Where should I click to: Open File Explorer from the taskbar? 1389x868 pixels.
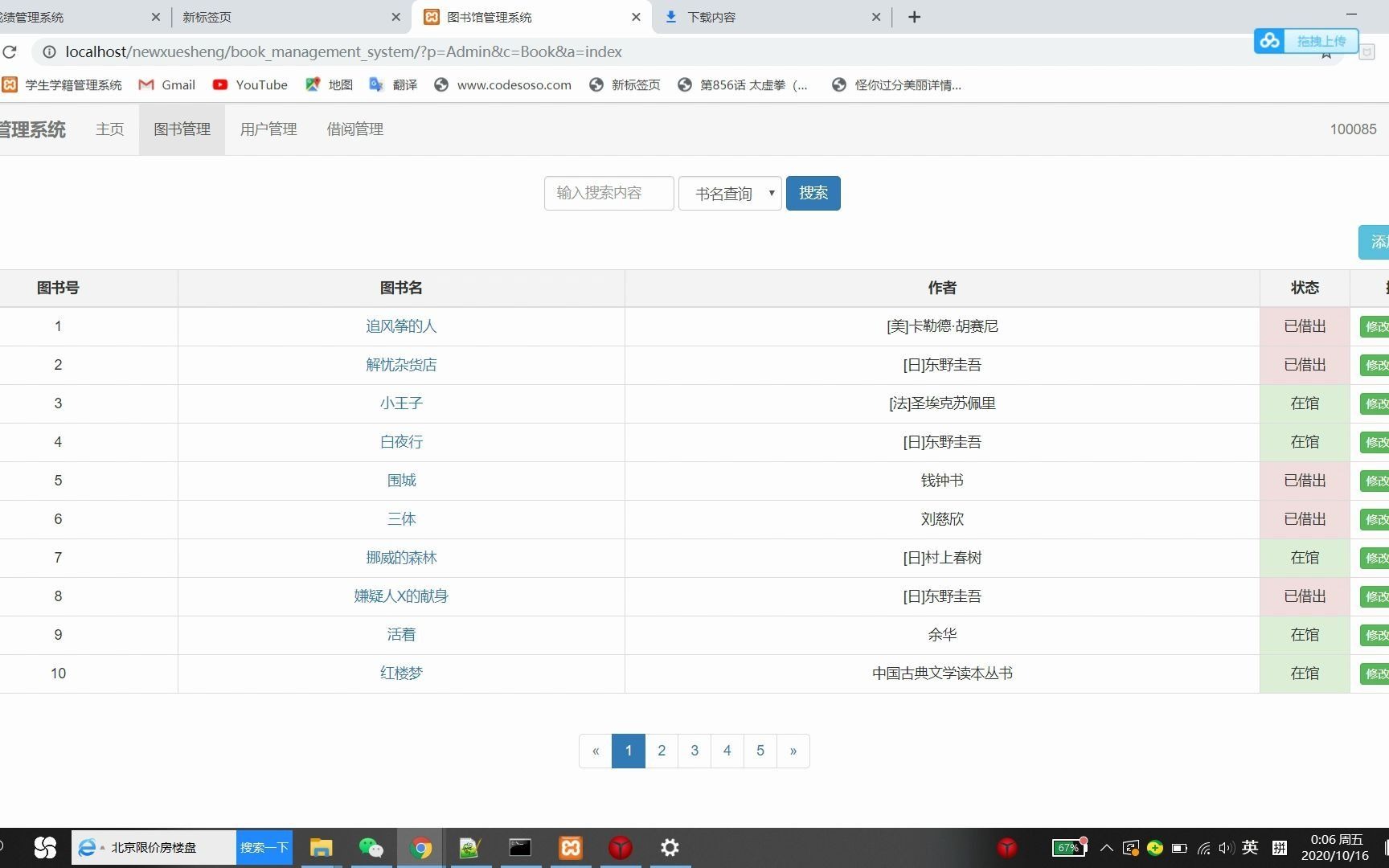[321, 847]
